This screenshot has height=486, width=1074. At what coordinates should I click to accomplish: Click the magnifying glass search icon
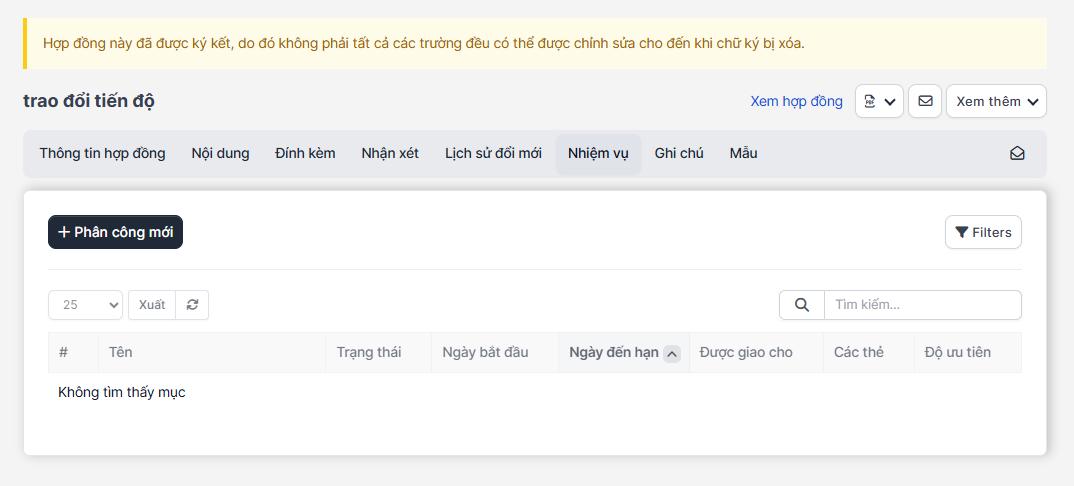801,305
